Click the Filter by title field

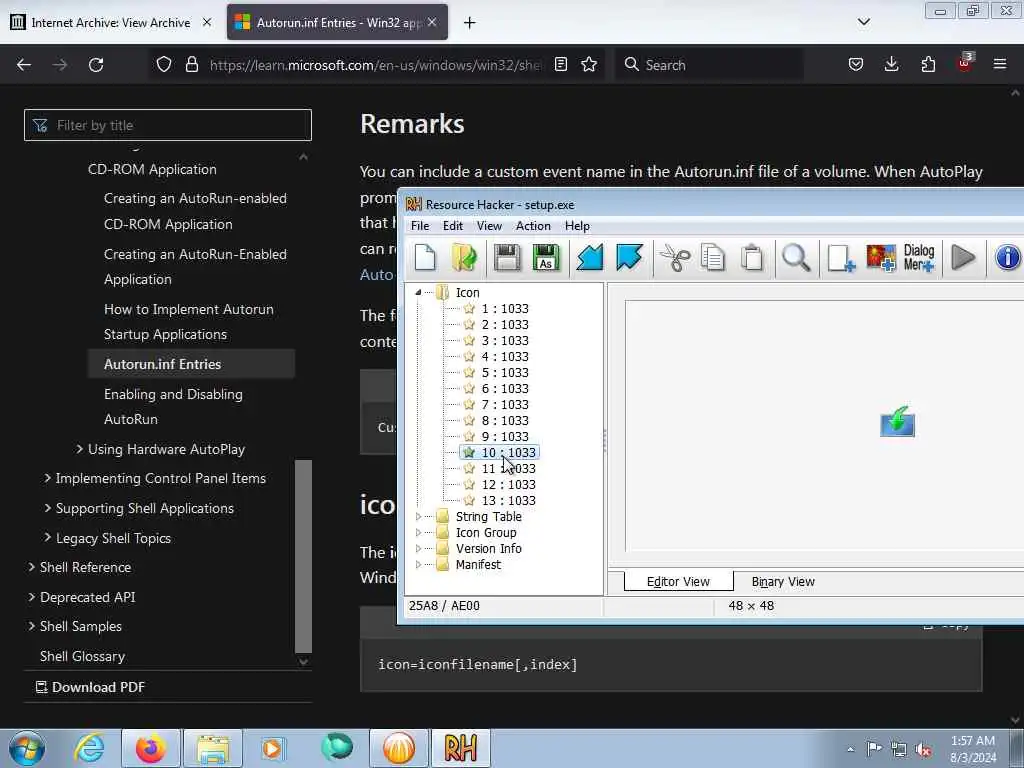tap(168, 125)
